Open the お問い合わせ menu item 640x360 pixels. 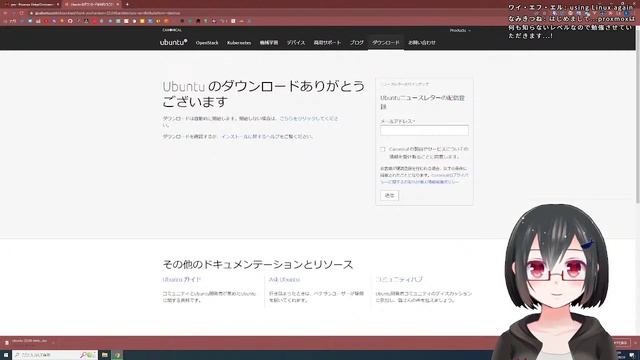pyautogui.click(x=422, y=42)
